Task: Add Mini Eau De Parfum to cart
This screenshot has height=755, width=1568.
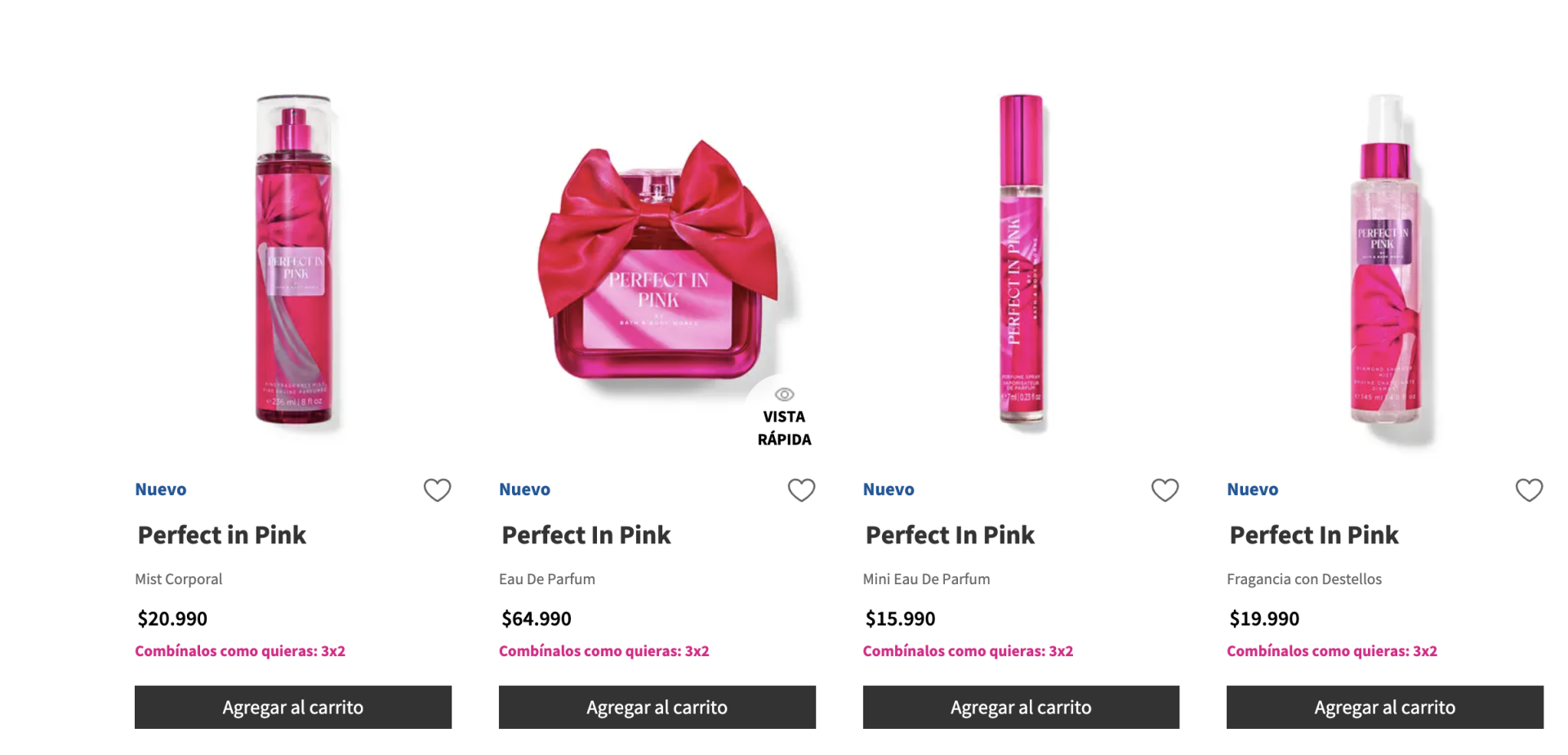Action: [x=1021, y=707]
